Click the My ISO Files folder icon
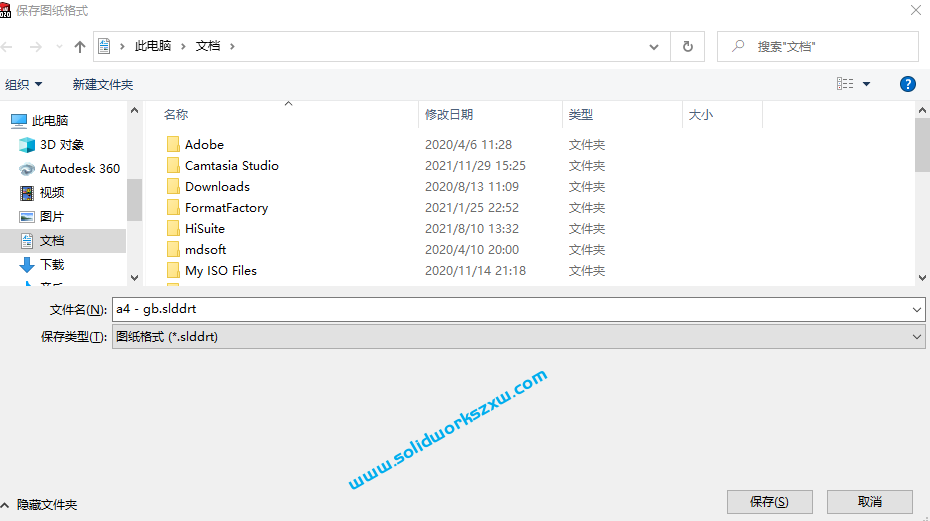The height and width of the screenshot is (521, 930). pyautogui.click(x=173, y=271)
